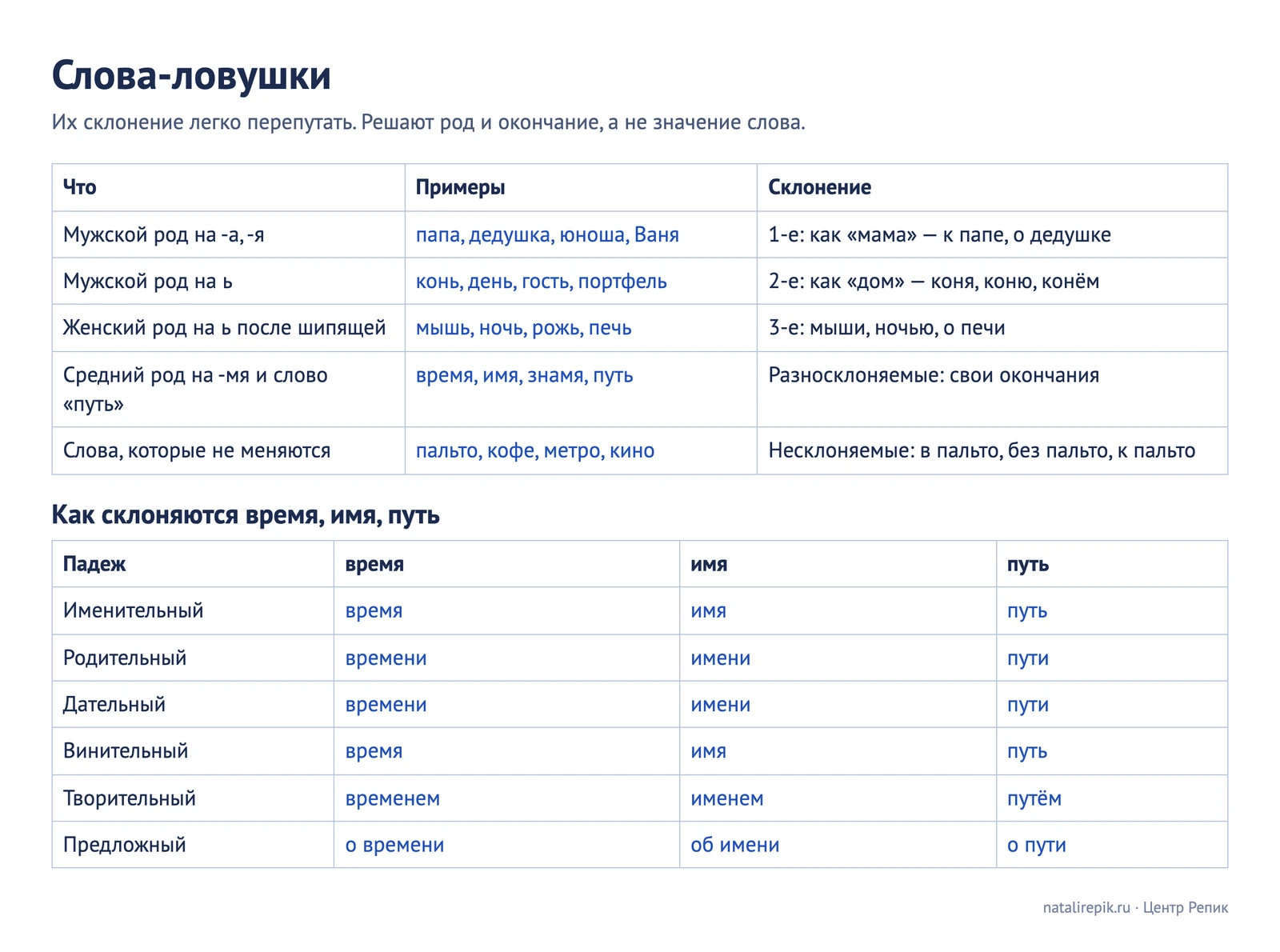This screenshot has height=952, width=1280.
Task: Select the "Именительный" case row label
Action: pos(134,610)
